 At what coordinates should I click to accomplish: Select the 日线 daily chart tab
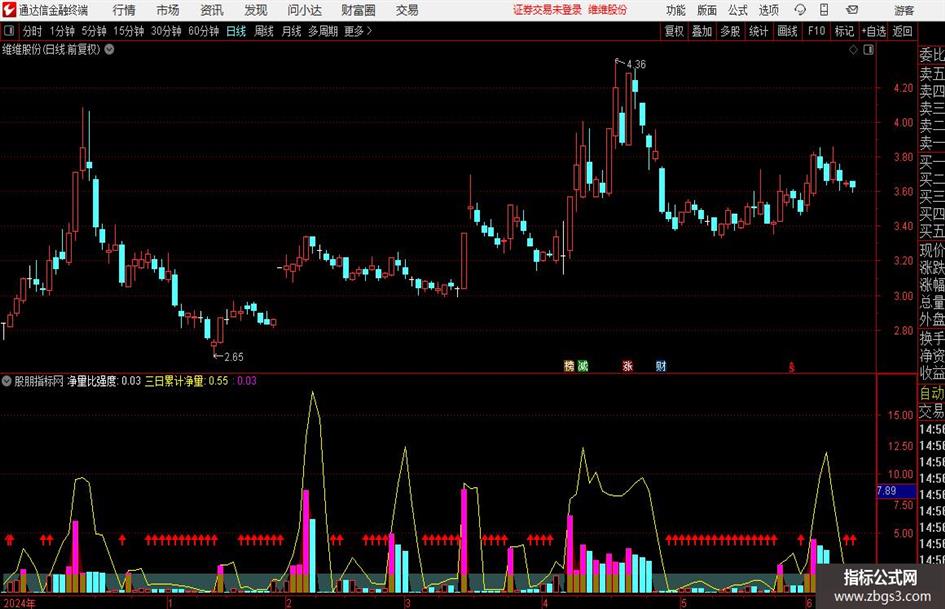click(236, 31)
